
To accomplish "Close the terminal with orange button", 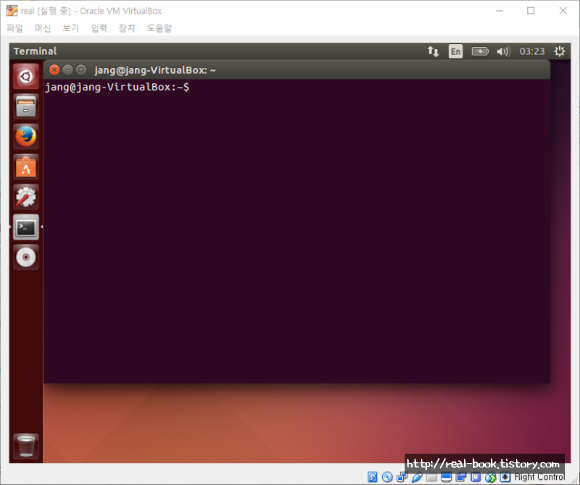I will click(x=54, y=70).
